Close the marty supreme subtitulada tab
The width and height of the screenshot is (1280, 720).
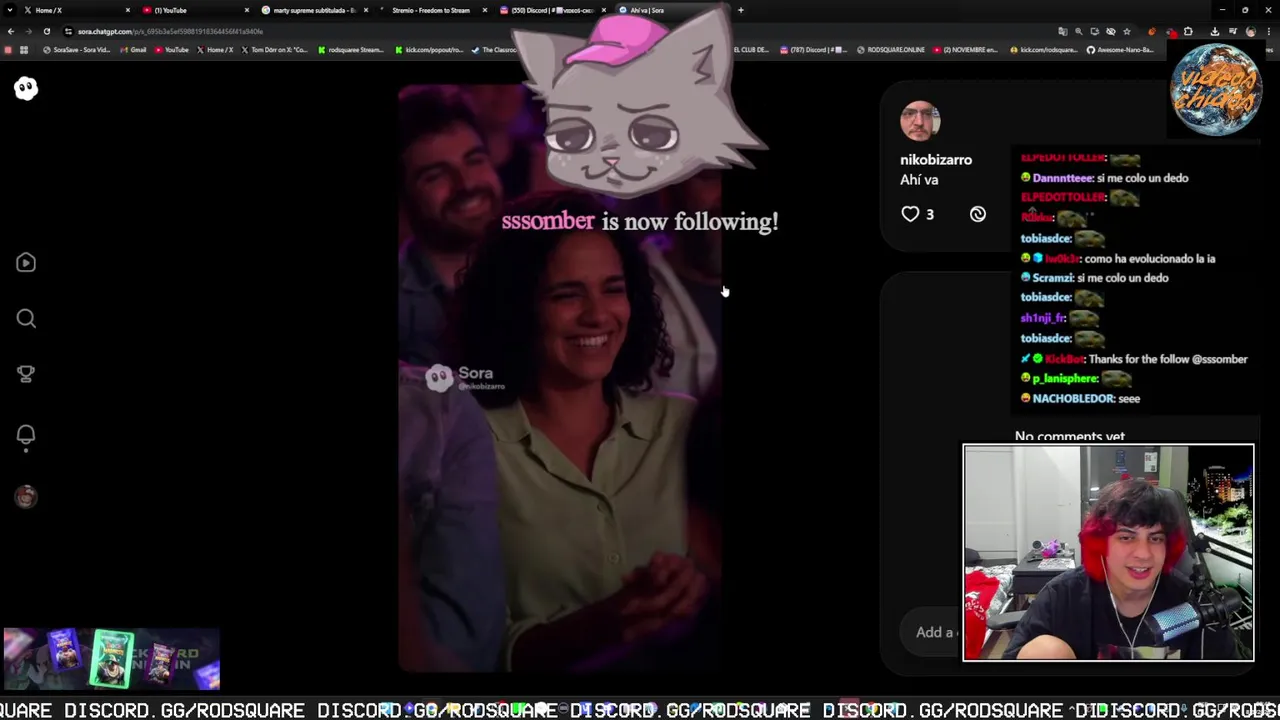(x=366, y=10)
